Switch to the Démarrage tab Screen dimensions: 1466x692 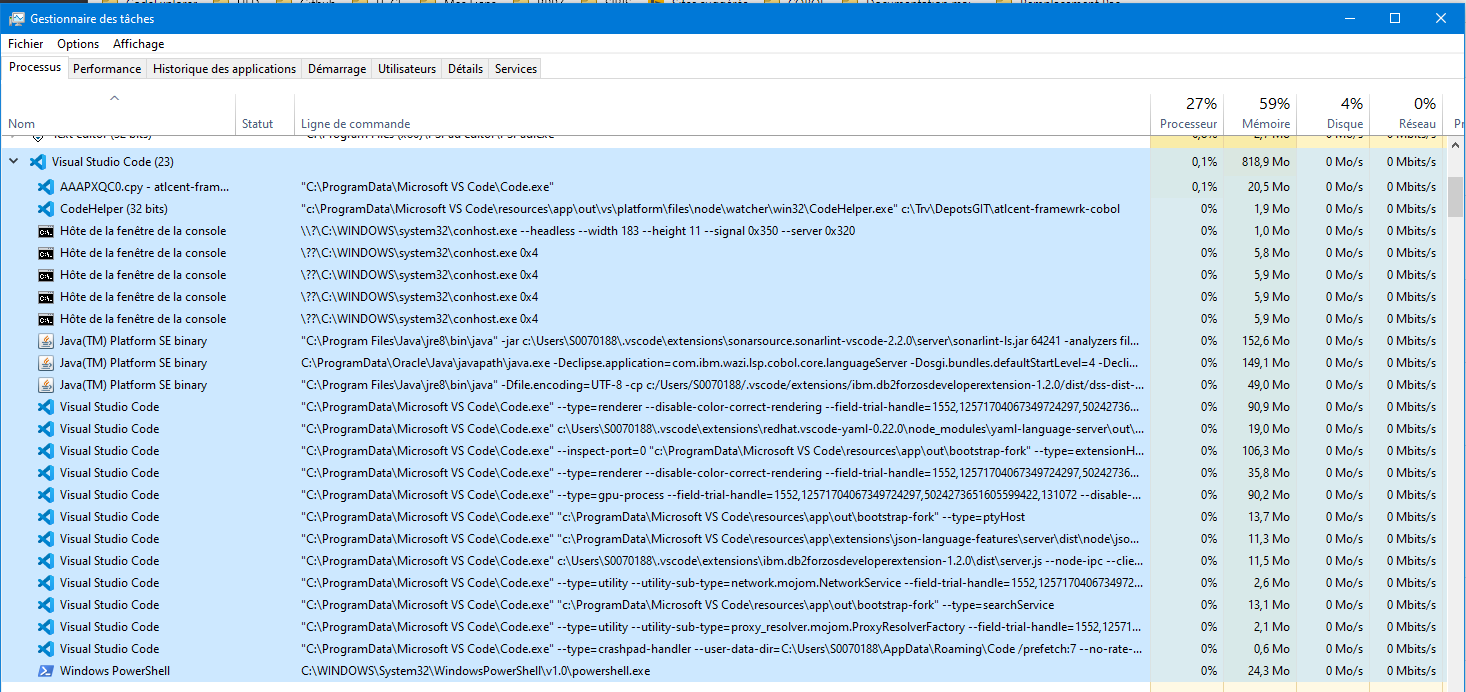pyautogui.click(x=336, y=68)
